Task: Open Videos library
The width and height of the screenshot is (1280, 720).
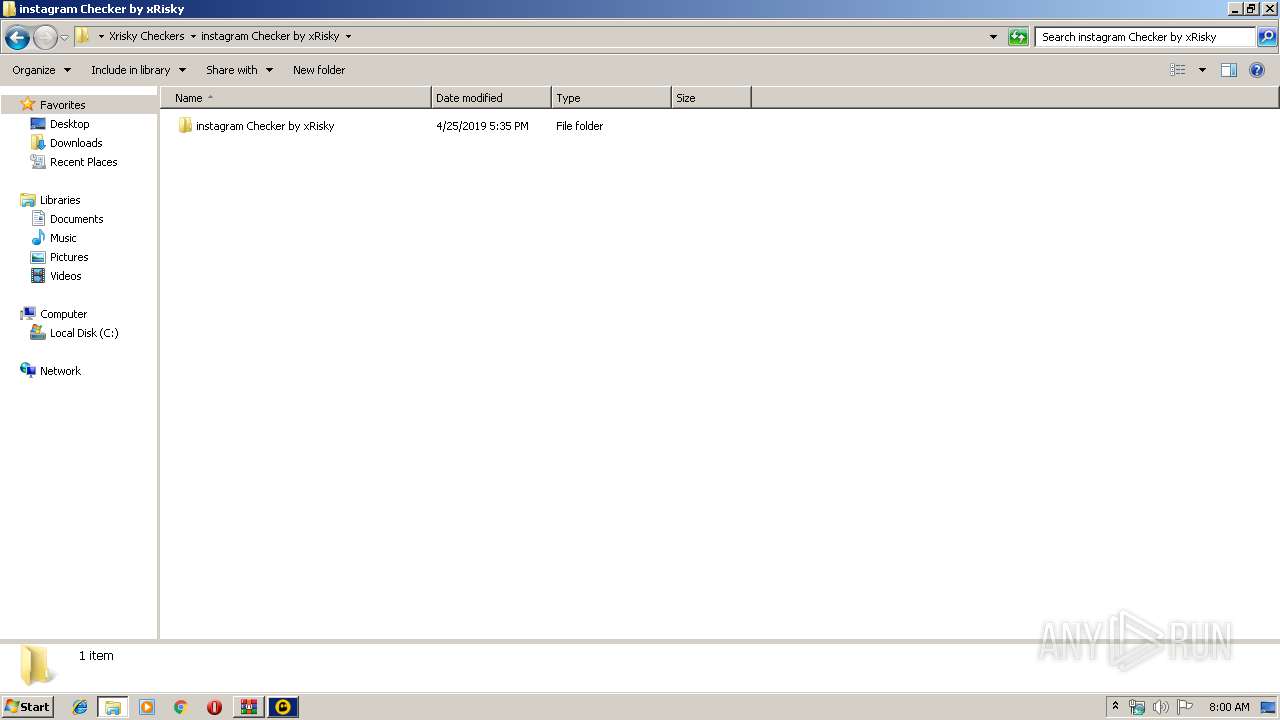Action: [x=65, y=276]
